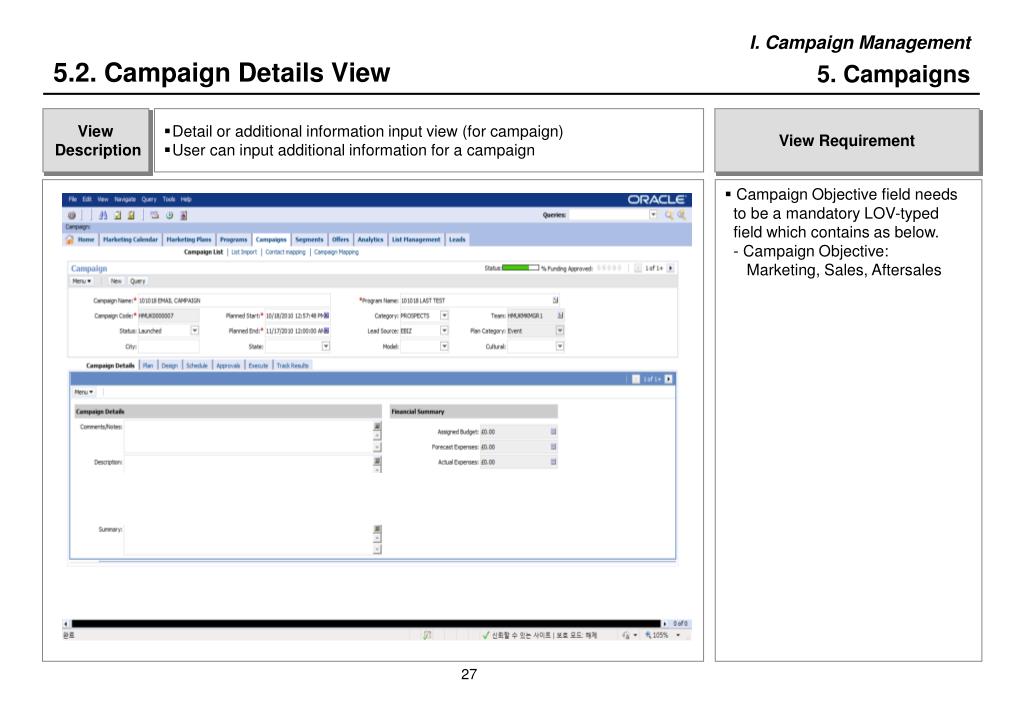The width and height of the screenshot is (1023, 708).
Task: Click in the Comments/Notes text area
Action: pyautogui.click(x=248, y=437)
